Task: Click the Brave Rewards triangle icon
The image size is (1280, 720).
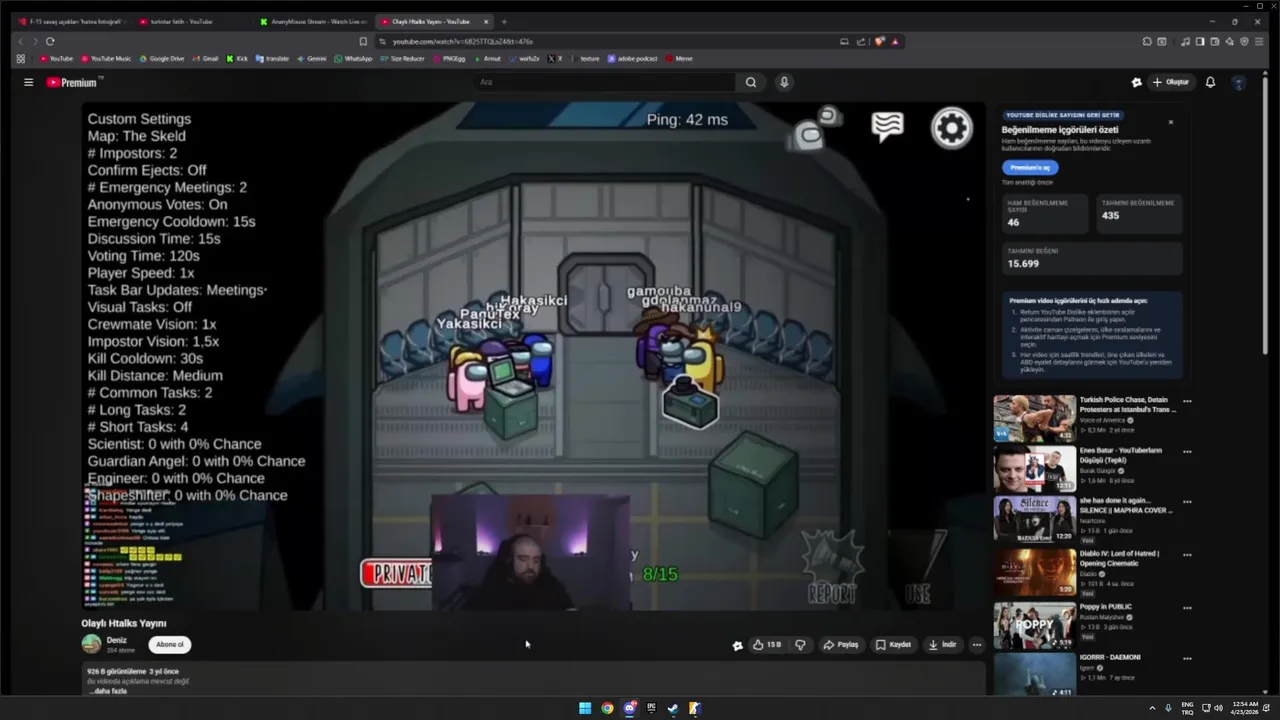Action: coord(895,41)
